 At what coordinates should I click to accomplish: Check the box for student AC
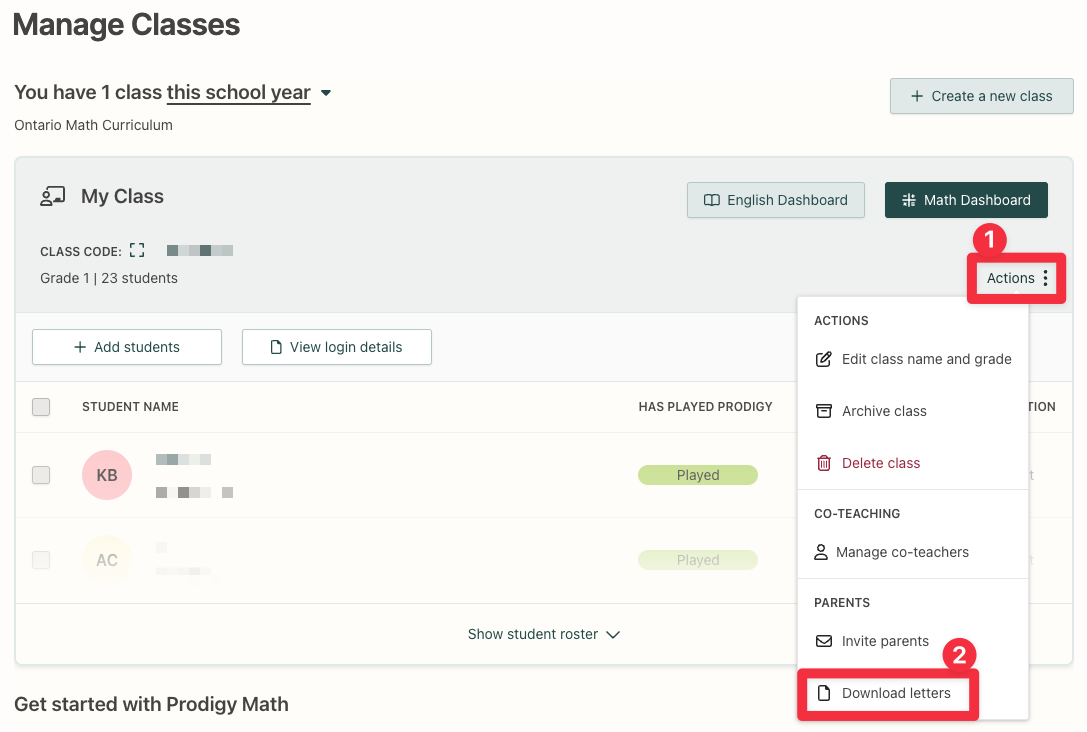pyautogui.click(x=41, y=560)
